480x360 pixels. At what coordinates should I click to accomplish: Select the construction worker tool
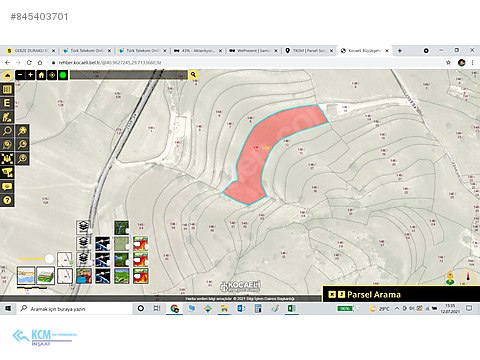point(7,117)
